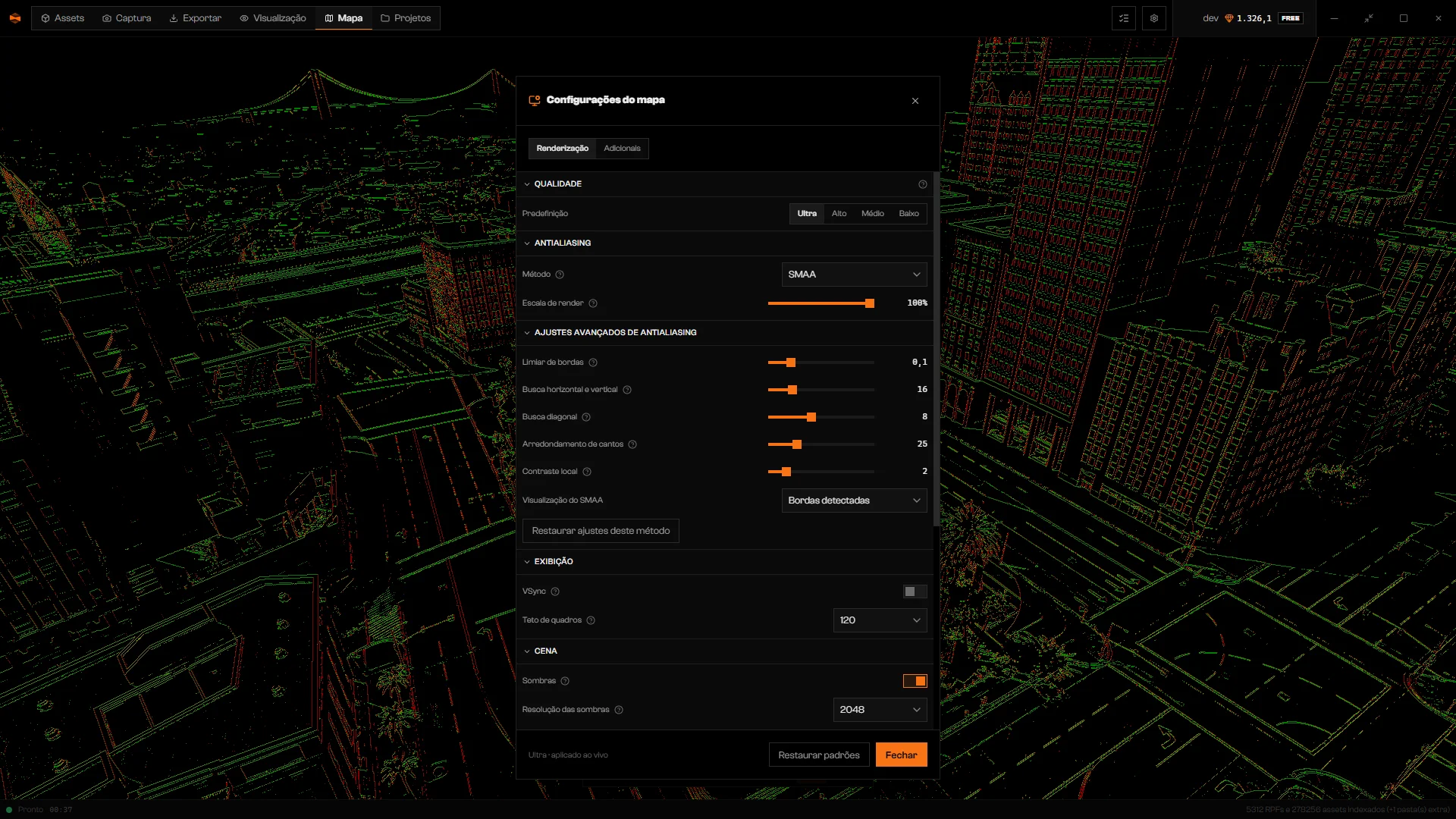Open the Visualização do SMAA dropdown
1456x819 pixels.
(x=854, y=500)
